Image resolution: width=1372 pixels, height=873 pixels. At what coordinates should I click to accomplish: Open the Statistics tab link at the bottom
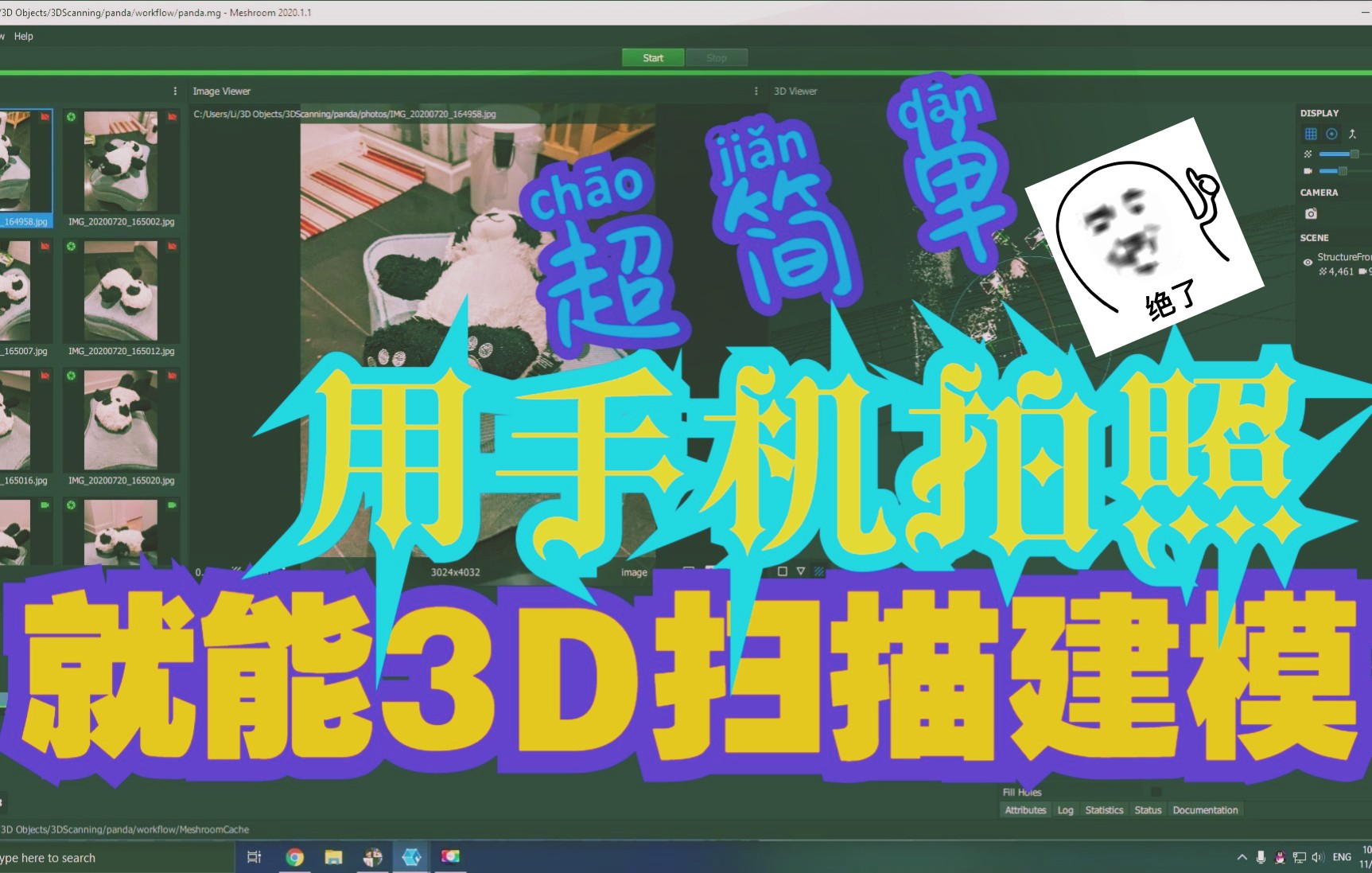coord(1105,809)
